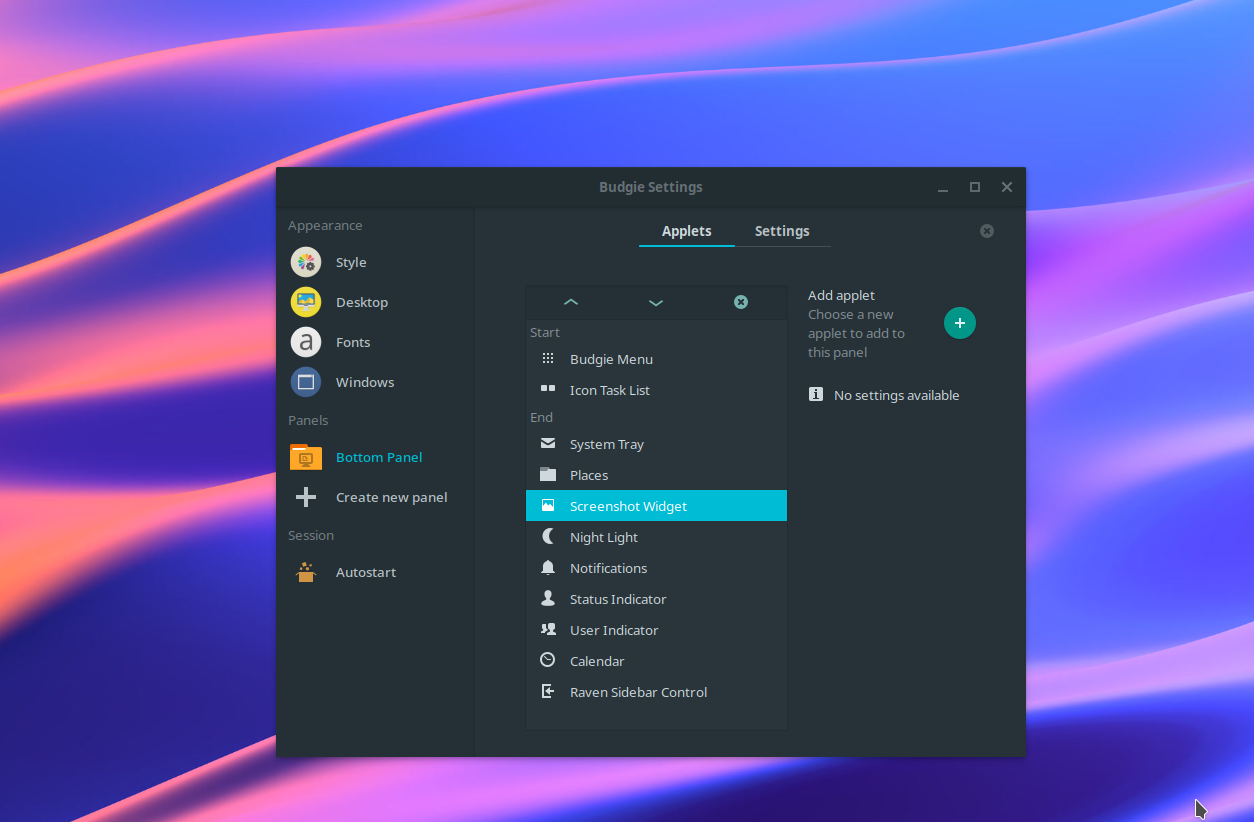Click the Notifications bell icon
1254x822 pixels.
coord(548,567)
